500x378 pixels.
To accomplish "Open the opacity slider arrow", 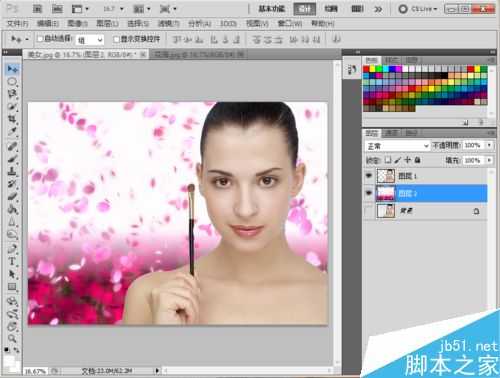I will coord(489,145).
